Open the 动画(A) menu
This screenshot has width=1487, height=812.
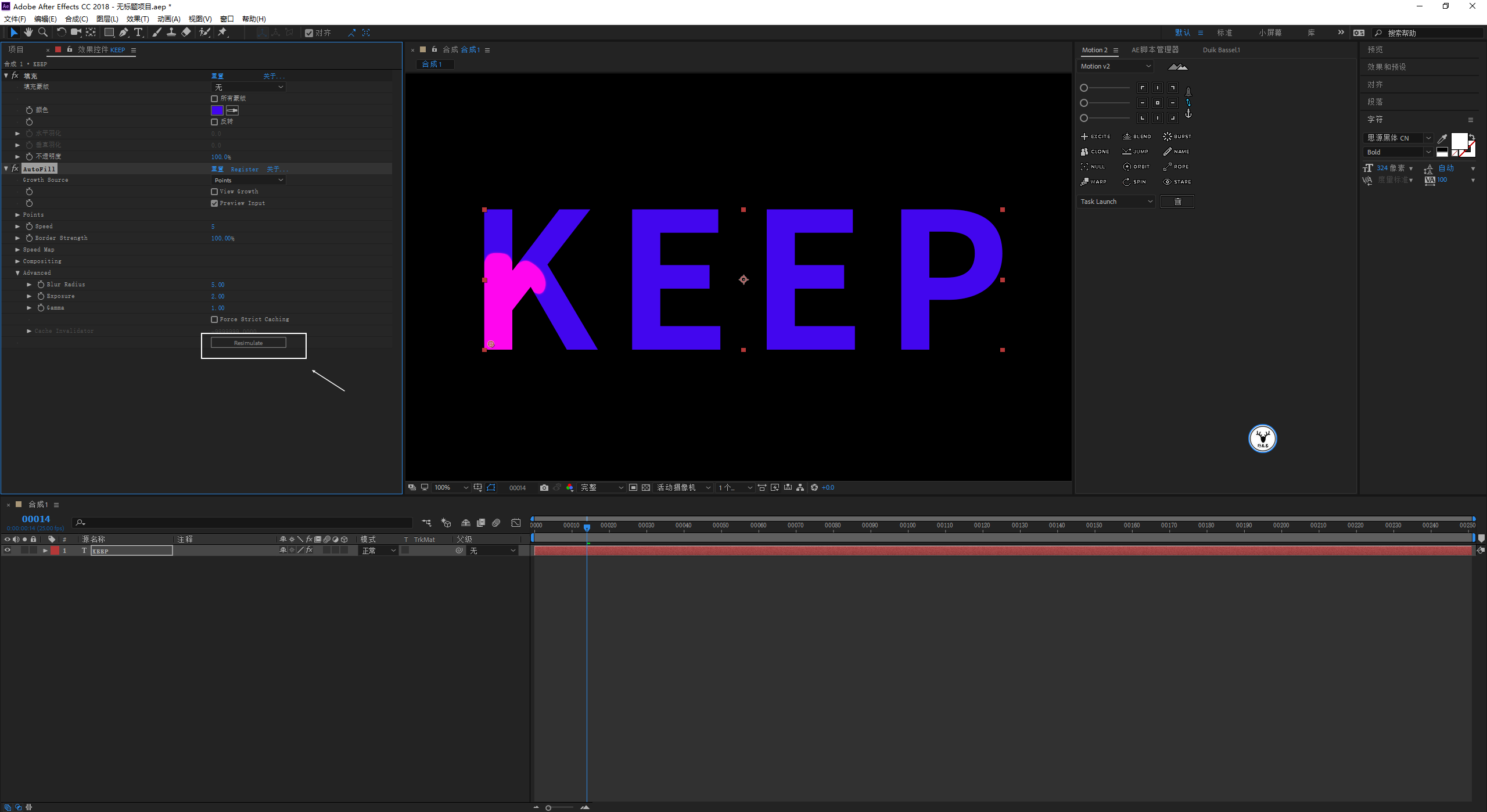(x=169, y=19)
